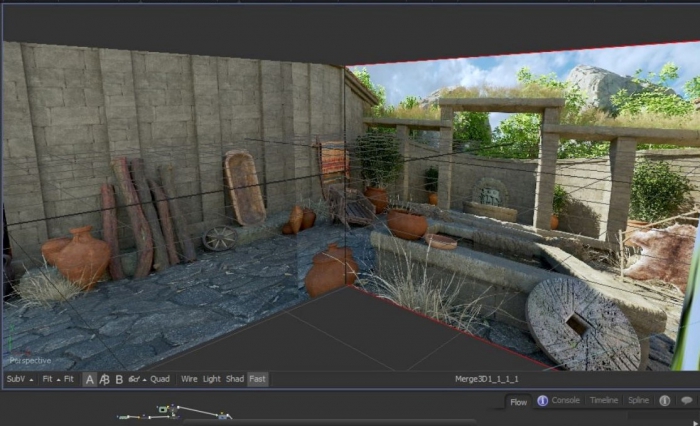Open the chat bubble comments icon

687,401
